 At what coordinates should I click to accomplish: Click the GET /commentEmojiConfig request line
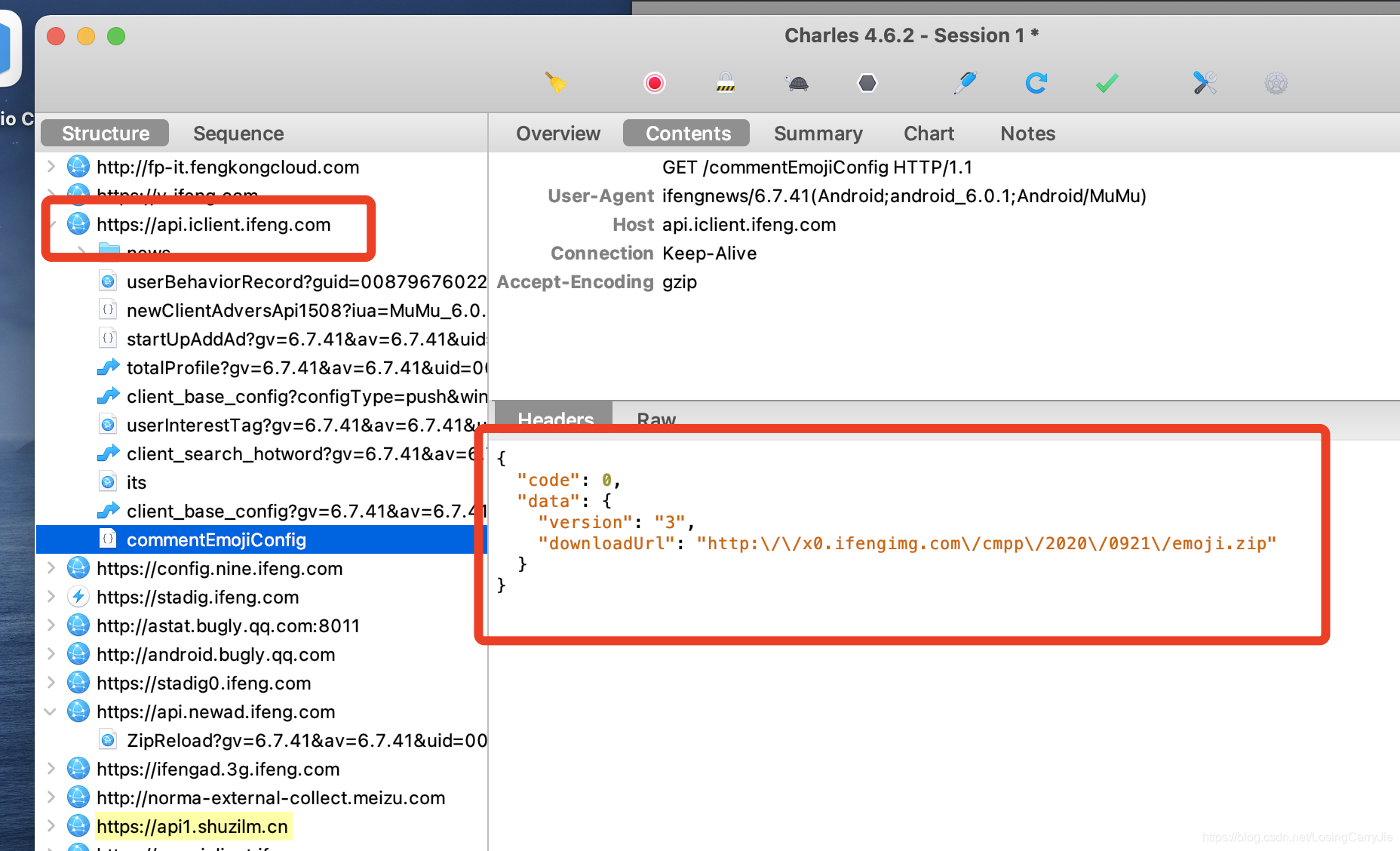(818, 167)
